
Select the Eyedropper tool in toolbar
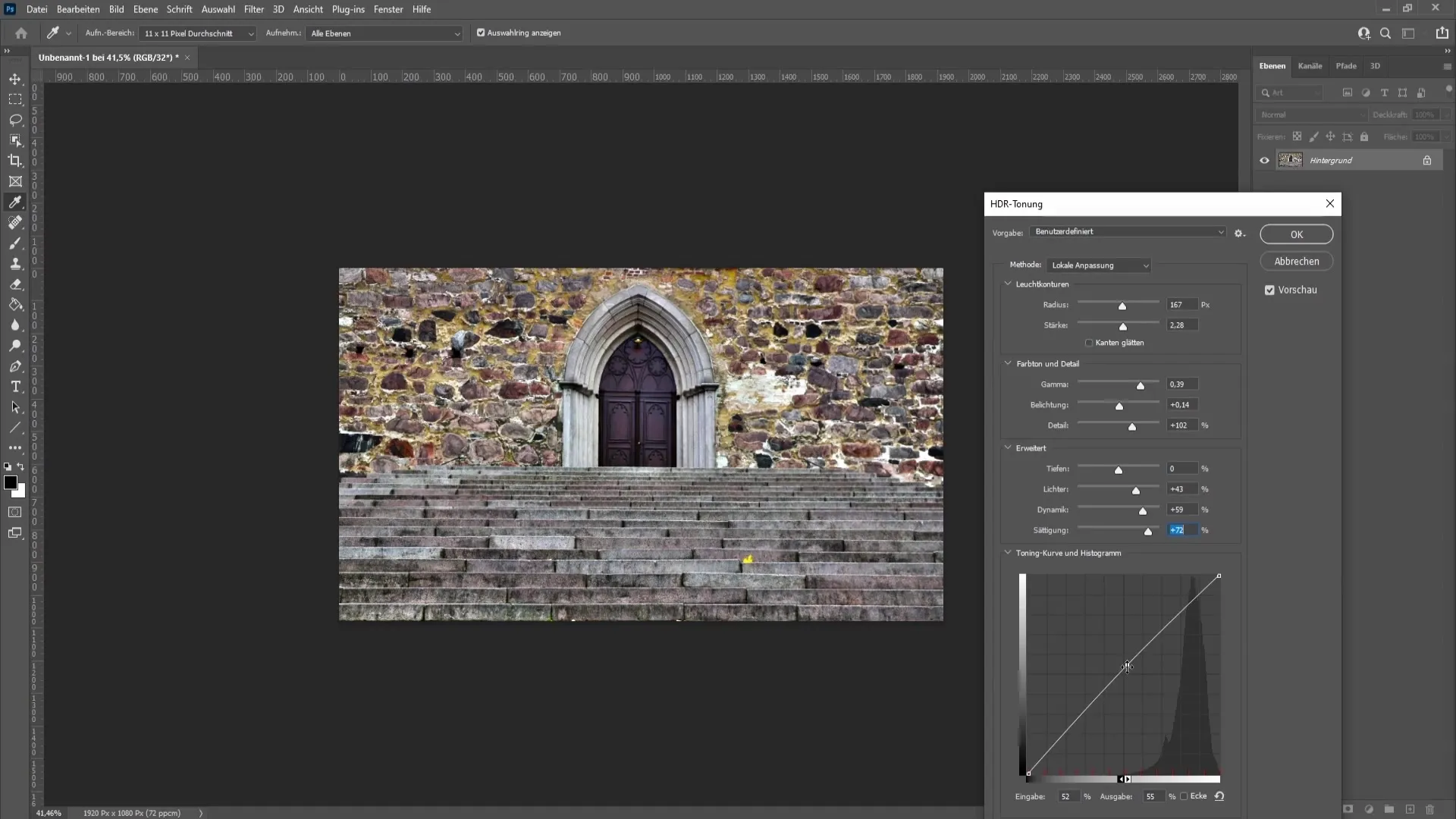click(x=15, y=202)
